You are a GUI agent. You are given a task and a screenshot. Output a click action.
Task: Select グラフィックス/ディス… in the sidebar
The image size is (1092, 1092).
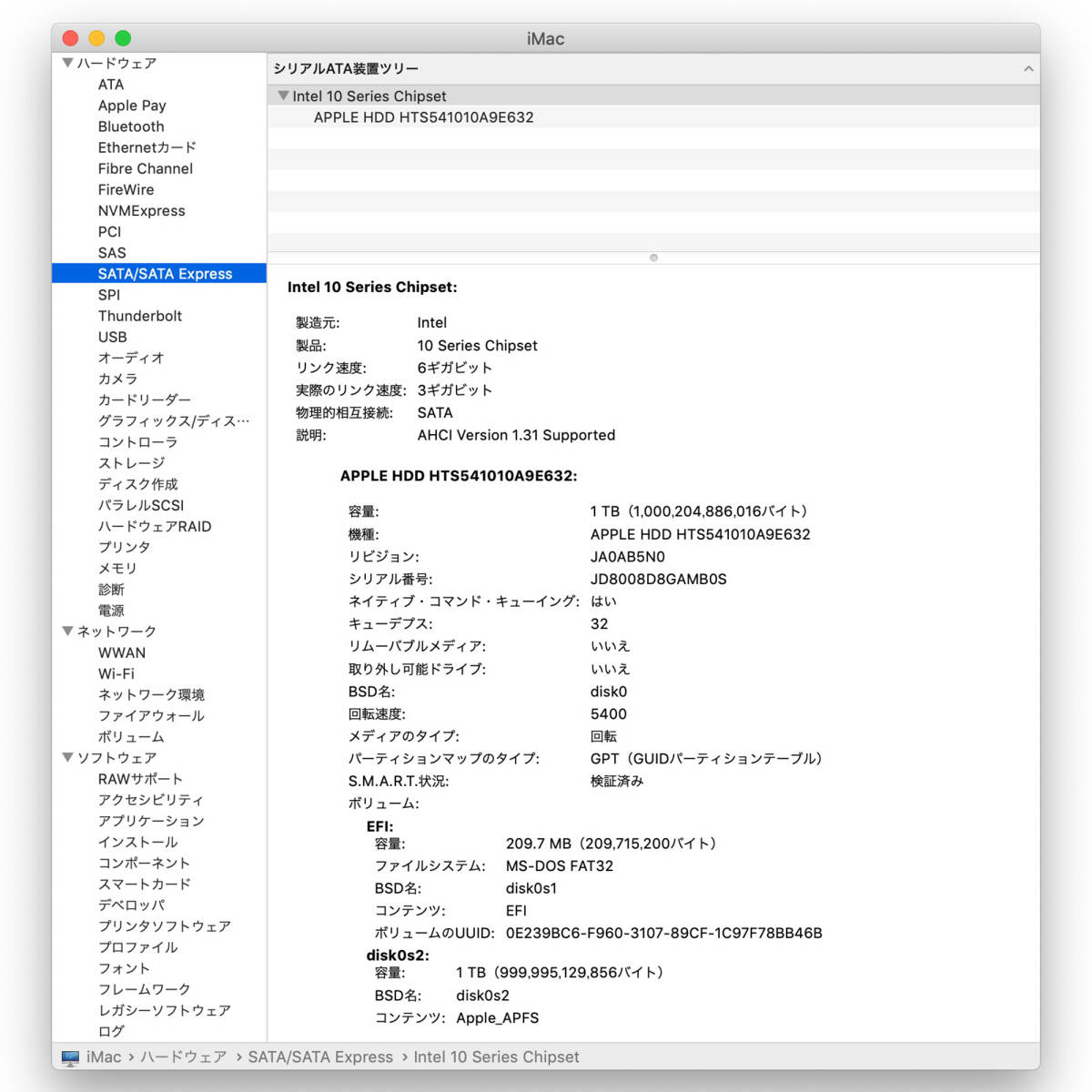tap(174, 421)
